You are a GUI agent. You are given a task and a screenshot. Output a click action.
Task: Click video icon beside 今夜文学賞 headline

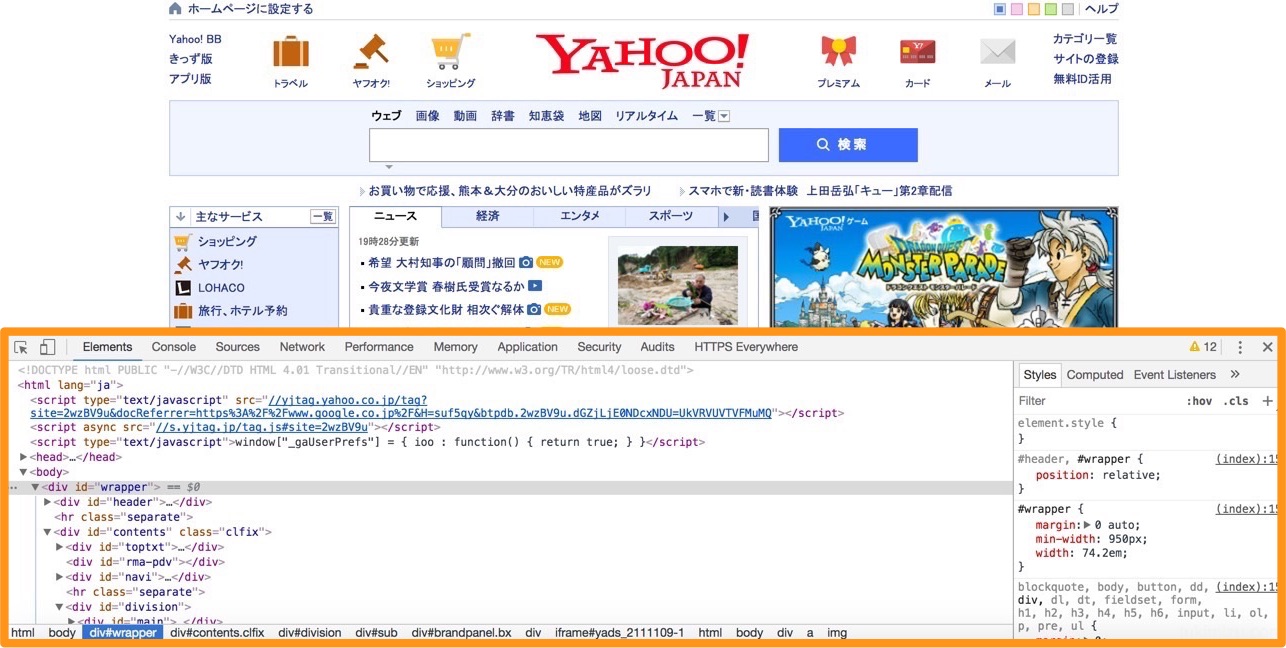point(535,286)
